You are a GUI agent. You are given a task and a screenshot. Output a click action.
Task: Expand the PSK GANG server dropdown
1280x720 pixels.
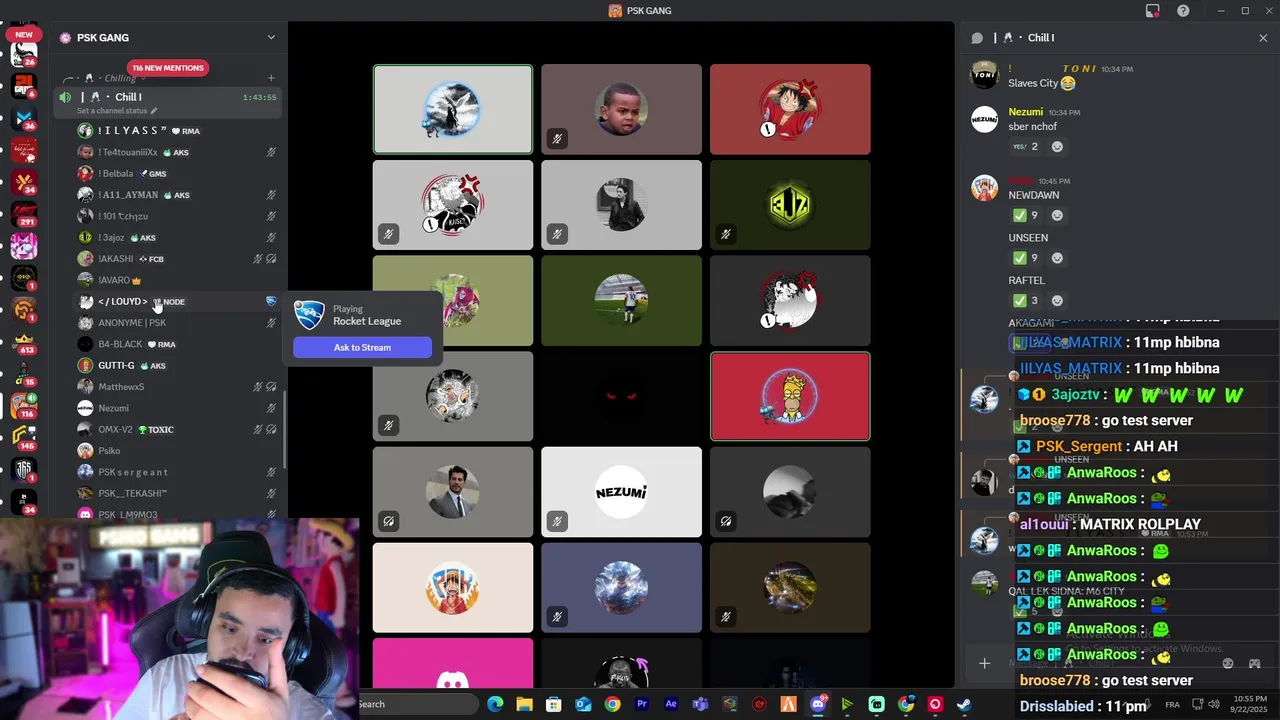click(x=271, y=38)
